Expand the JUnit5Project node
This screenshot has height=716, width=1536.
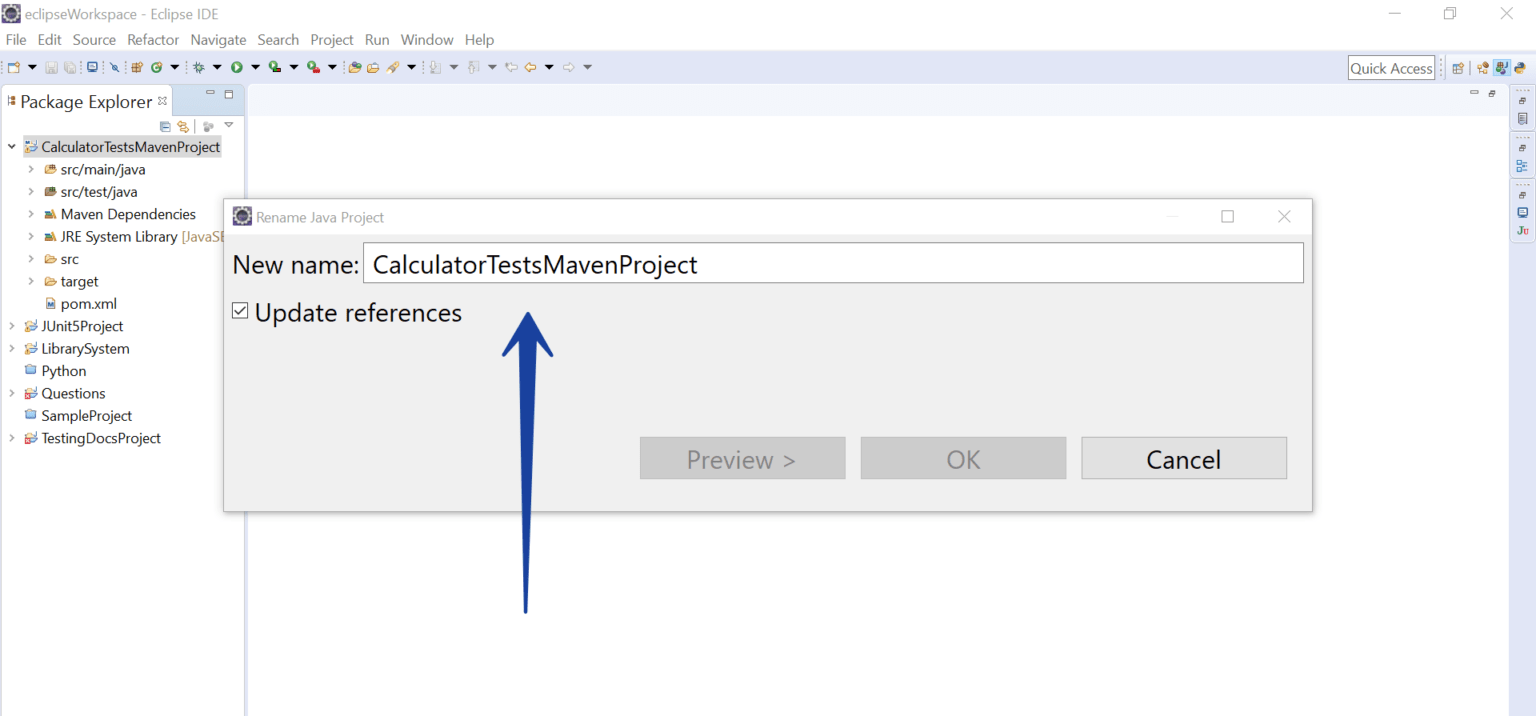coord(12,325)
